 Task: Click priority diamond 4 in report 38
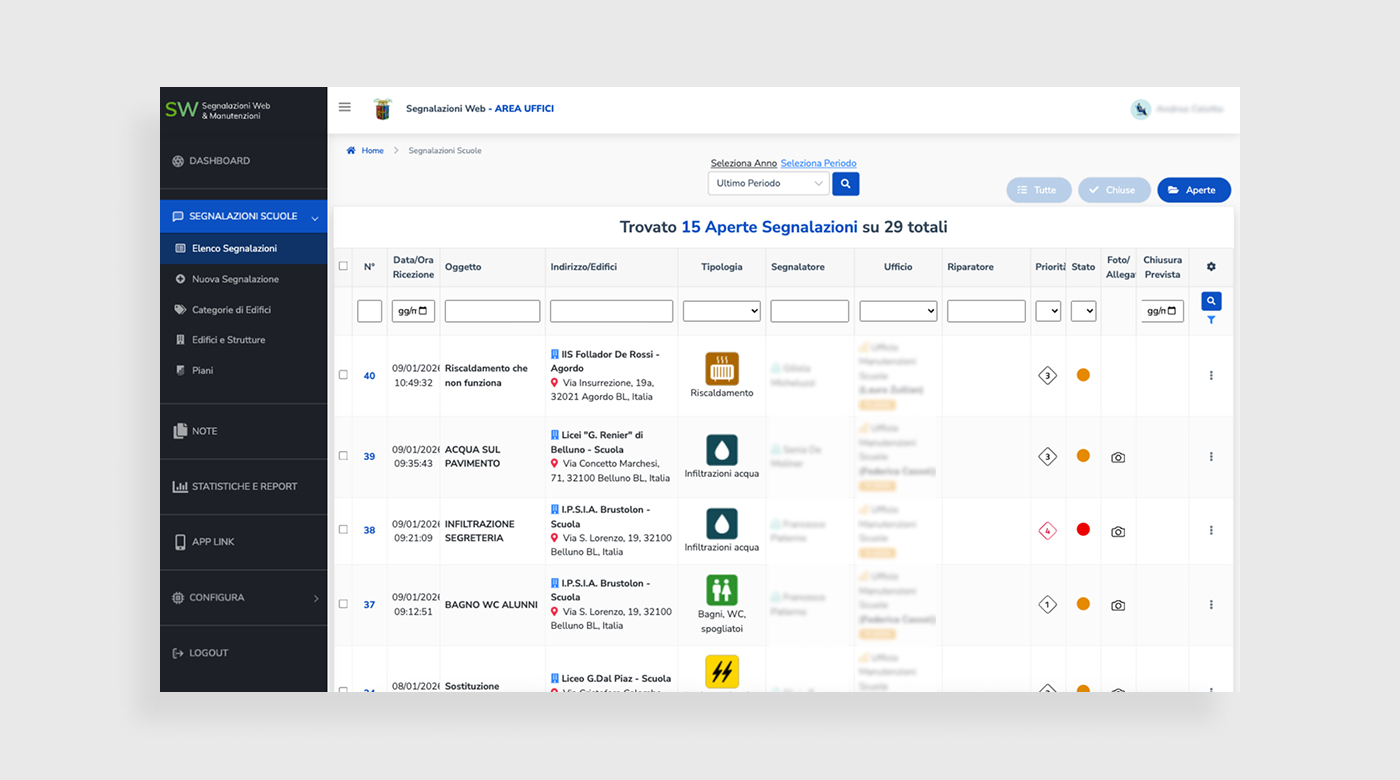[x=1047, y=530]
